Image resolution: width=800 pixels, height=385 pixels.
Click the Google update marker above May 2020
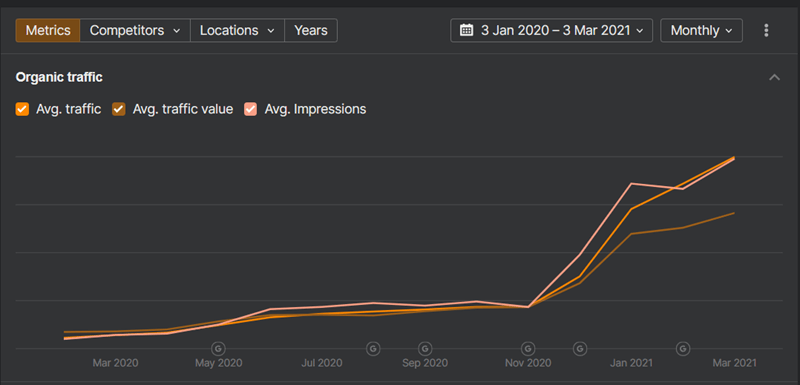[218, 349]
